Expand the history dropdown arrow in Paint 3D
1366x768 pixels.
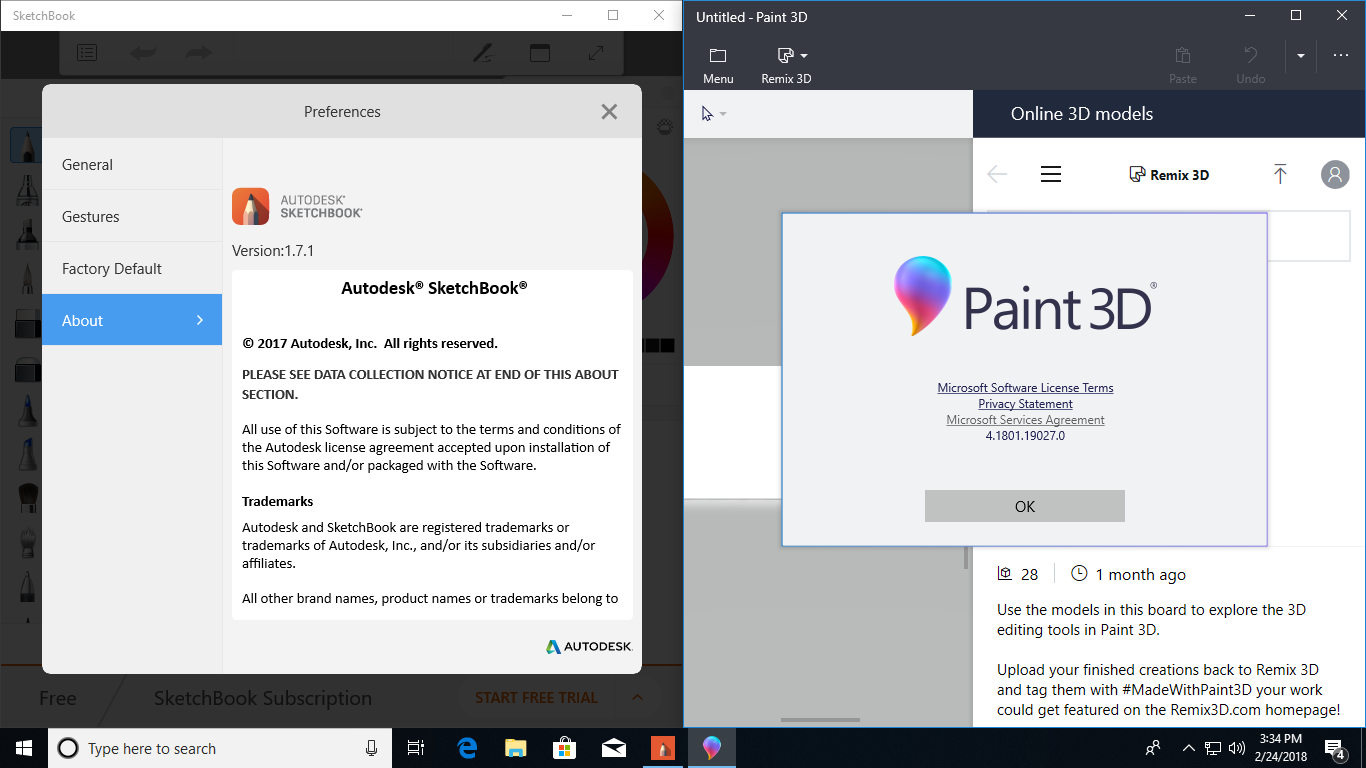pyautogui.click(x=1301, y=56)
